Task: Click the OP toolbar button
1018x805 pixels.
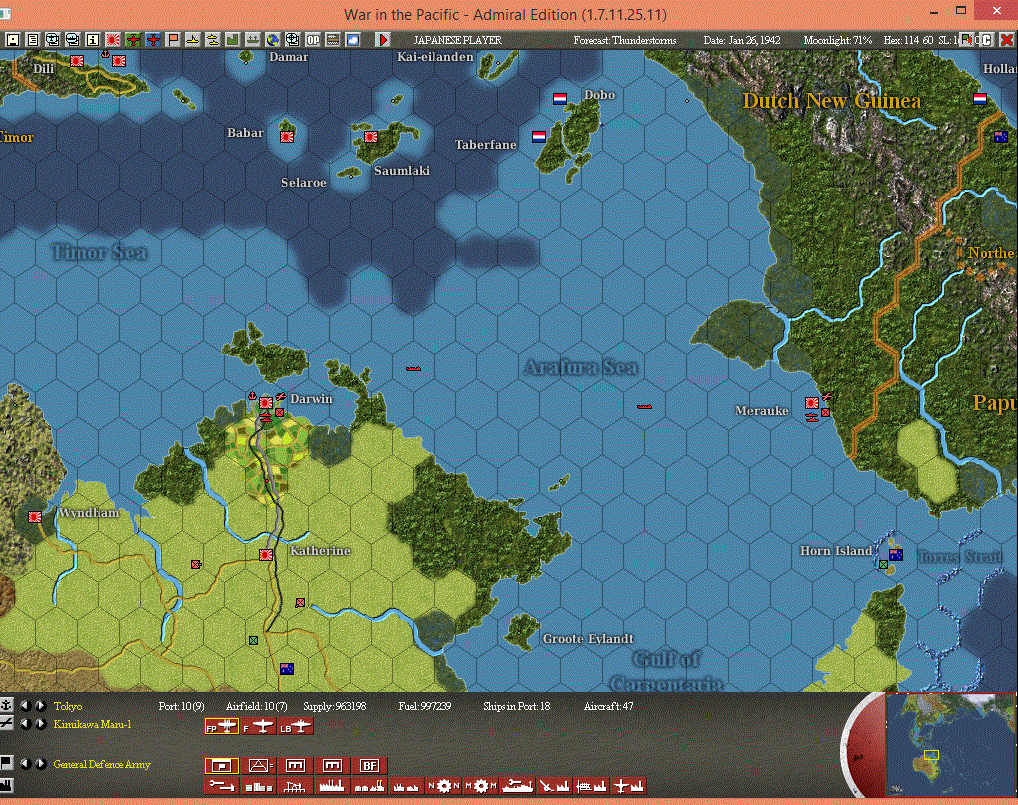Action: pyautogui.click(x=313, y=40)
